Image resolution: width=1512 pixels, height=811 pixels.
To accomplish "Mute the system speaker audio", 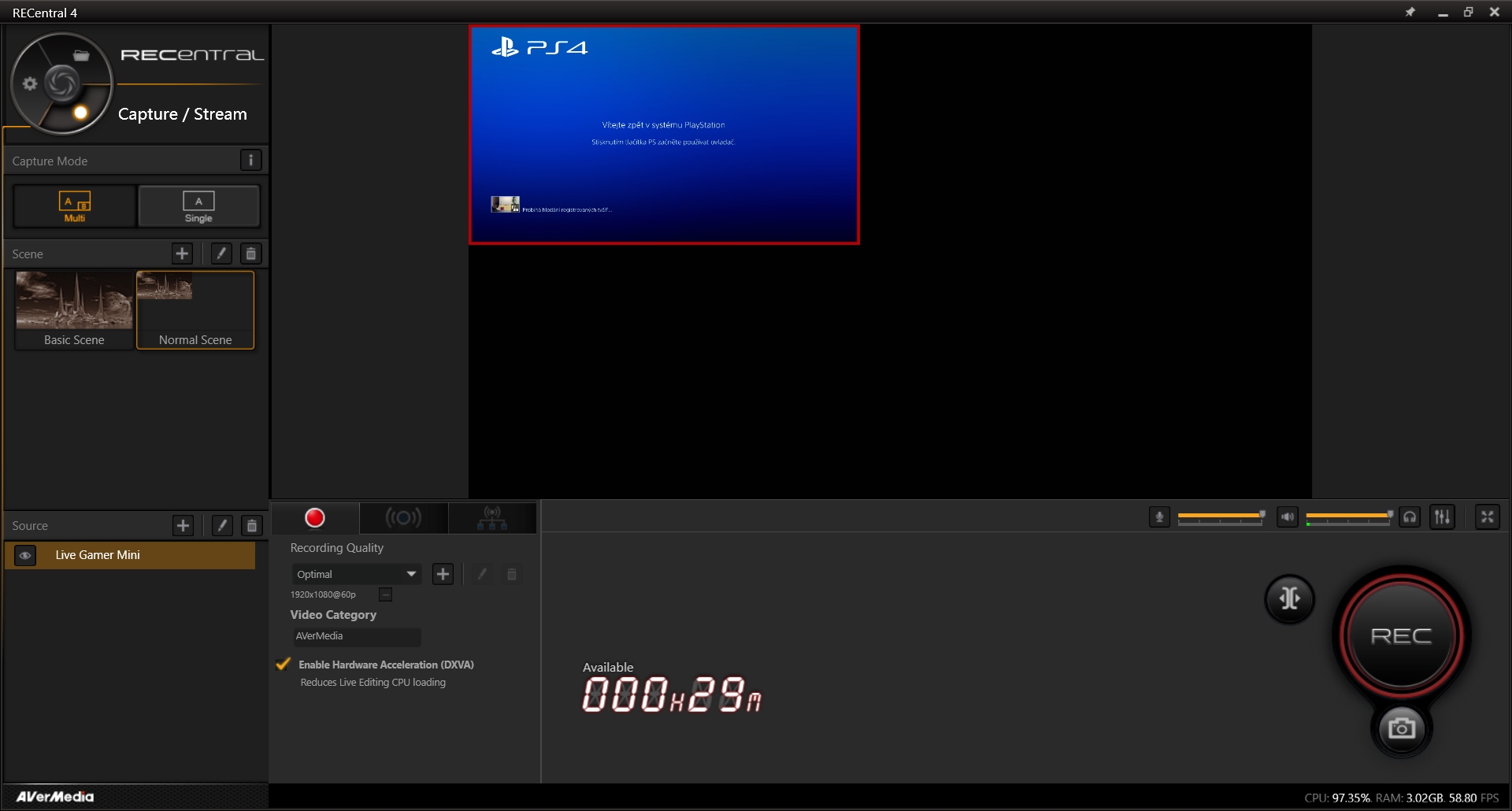I will [1288, 517].
